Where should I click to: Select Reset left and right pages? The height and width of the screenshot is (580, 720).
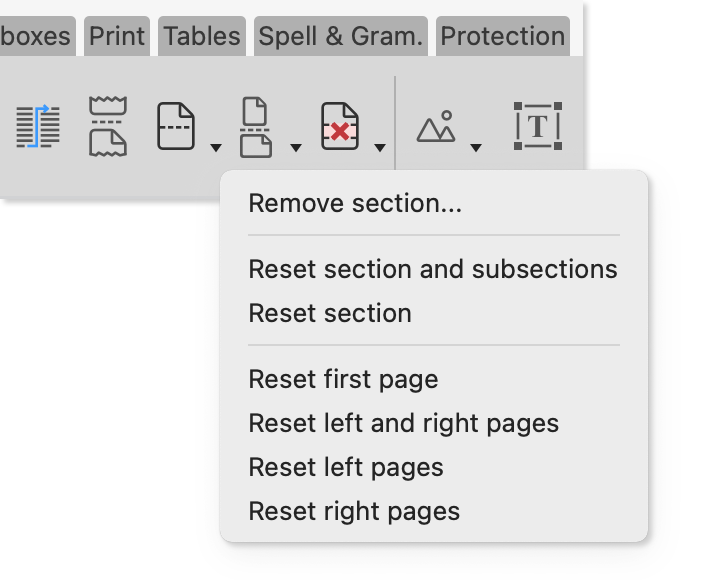pyautogui.click(x=403, y=424)
